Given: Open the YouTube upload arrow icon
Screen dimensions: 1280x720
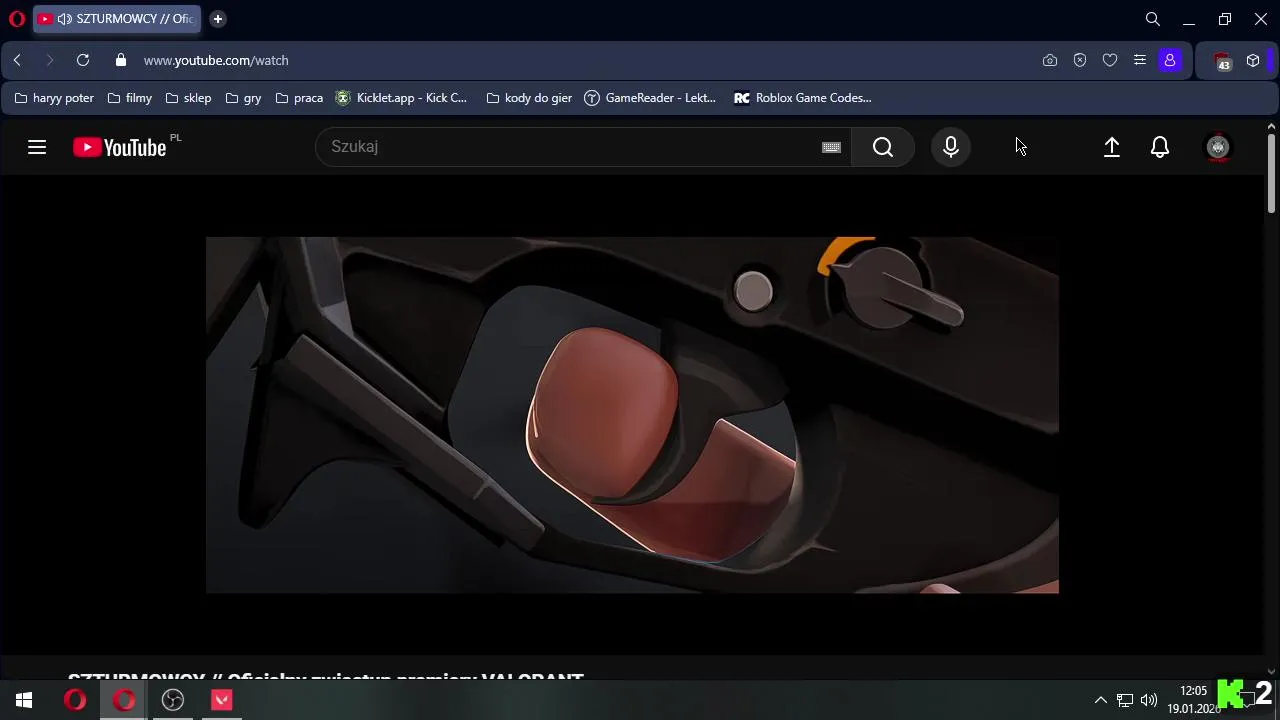Looking at the screenshot, I should (x=1112, y=147).
